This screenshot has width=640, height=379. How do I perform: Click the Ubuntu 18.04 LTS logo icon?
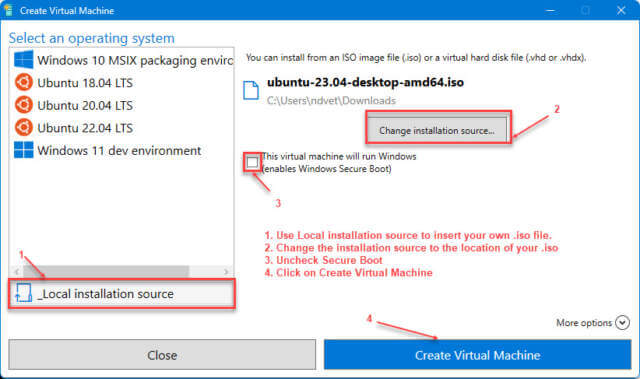click(x=24, y=82)
